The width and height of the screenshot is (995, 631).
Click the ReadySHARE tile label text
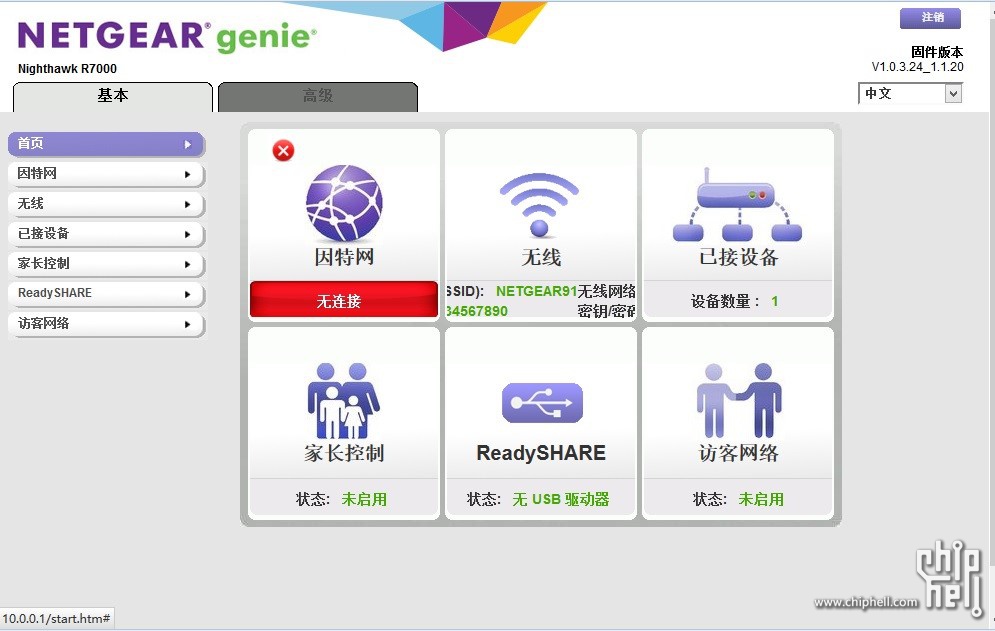pos(541,453)
